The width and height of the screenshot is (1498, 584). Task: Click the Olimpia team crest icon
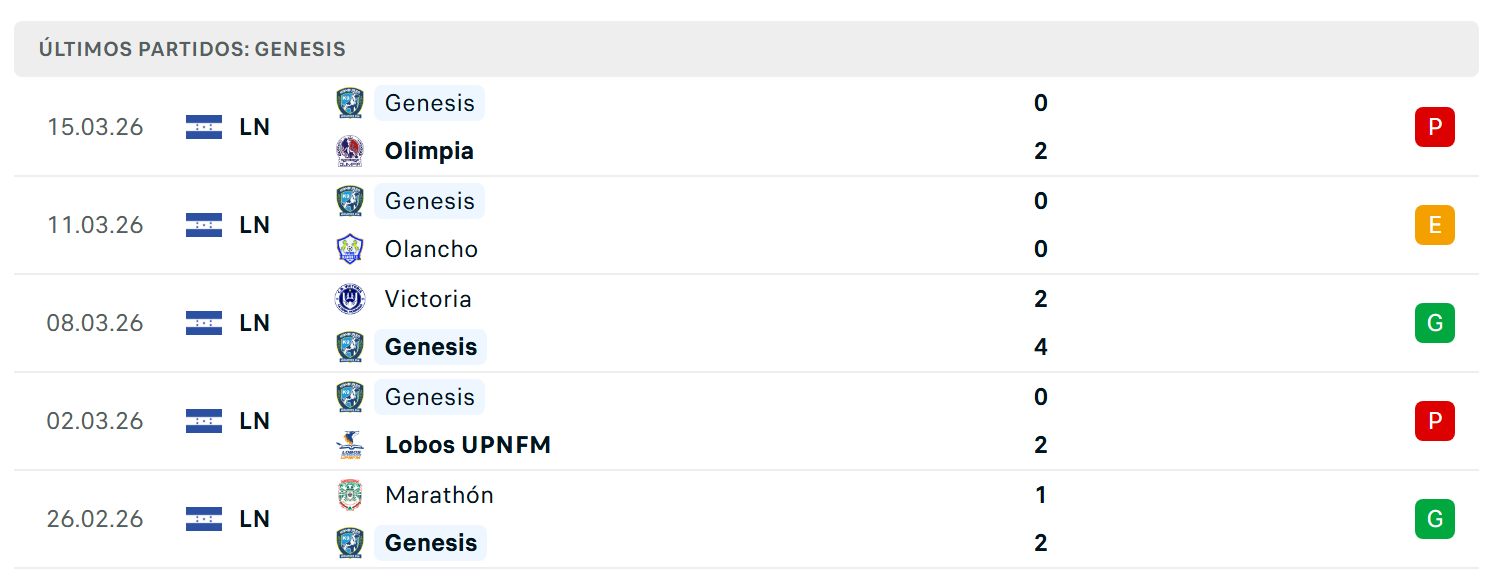pos(350,151)
